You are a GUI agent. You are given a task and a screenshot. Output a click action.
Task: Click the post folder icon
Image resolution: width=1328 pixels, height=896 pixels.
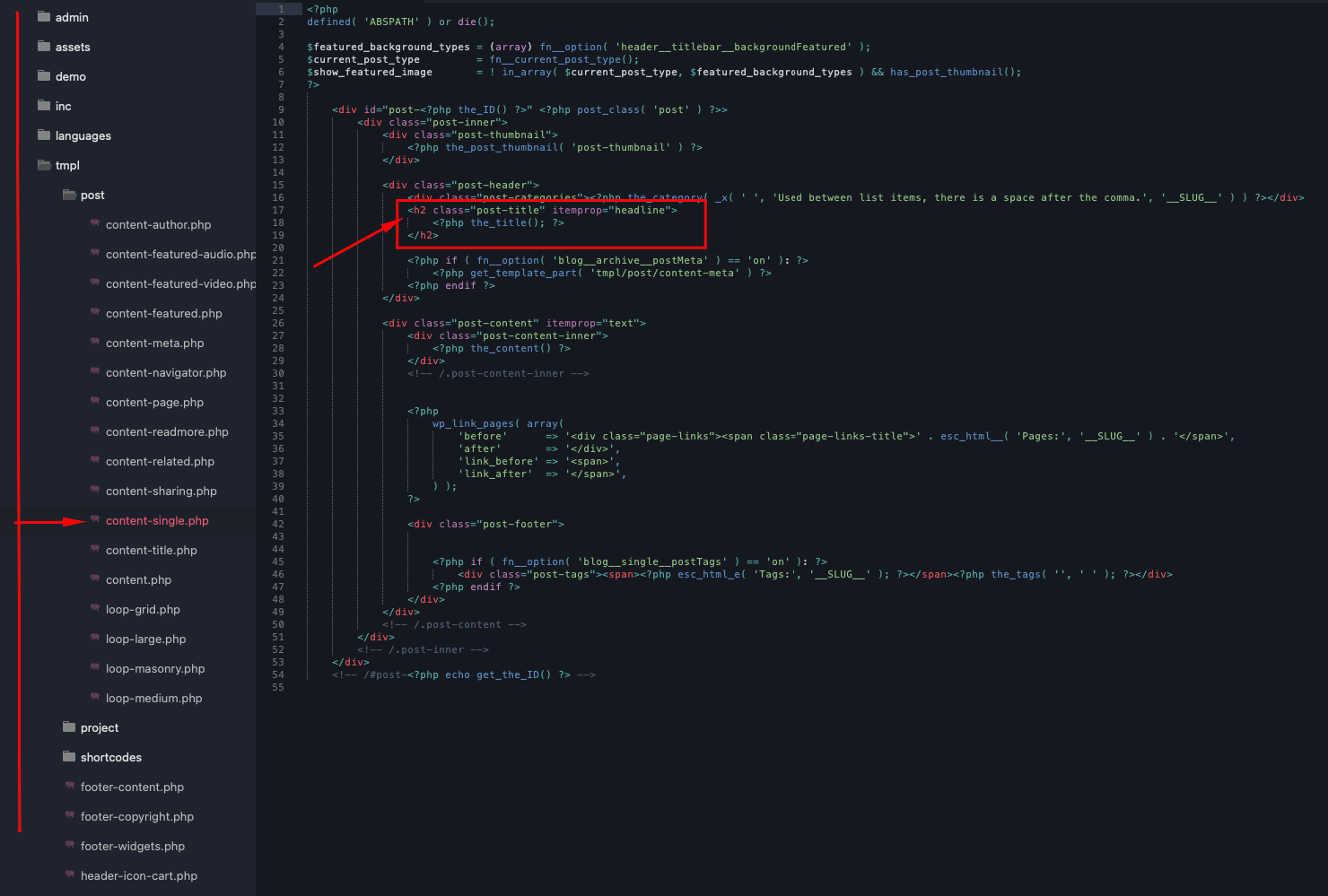click(x=69, y=195)
